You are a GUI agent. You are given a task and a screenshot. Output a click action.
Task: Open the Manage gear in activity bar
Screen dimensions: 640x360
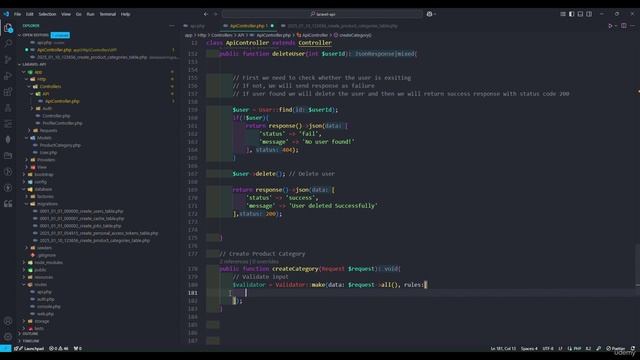pos(8,337)
